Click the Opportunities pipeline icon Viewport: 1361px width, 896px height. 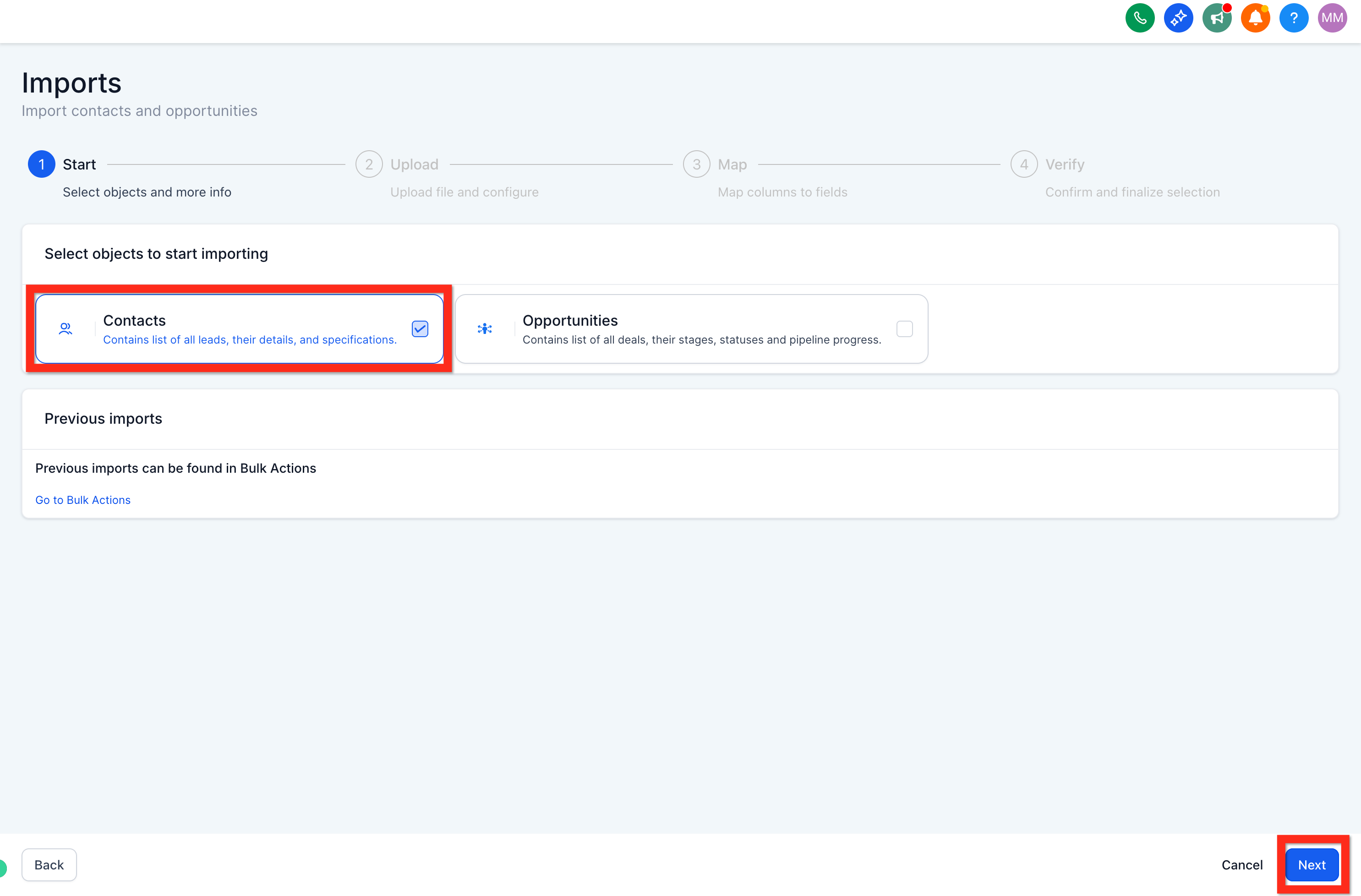485,329
